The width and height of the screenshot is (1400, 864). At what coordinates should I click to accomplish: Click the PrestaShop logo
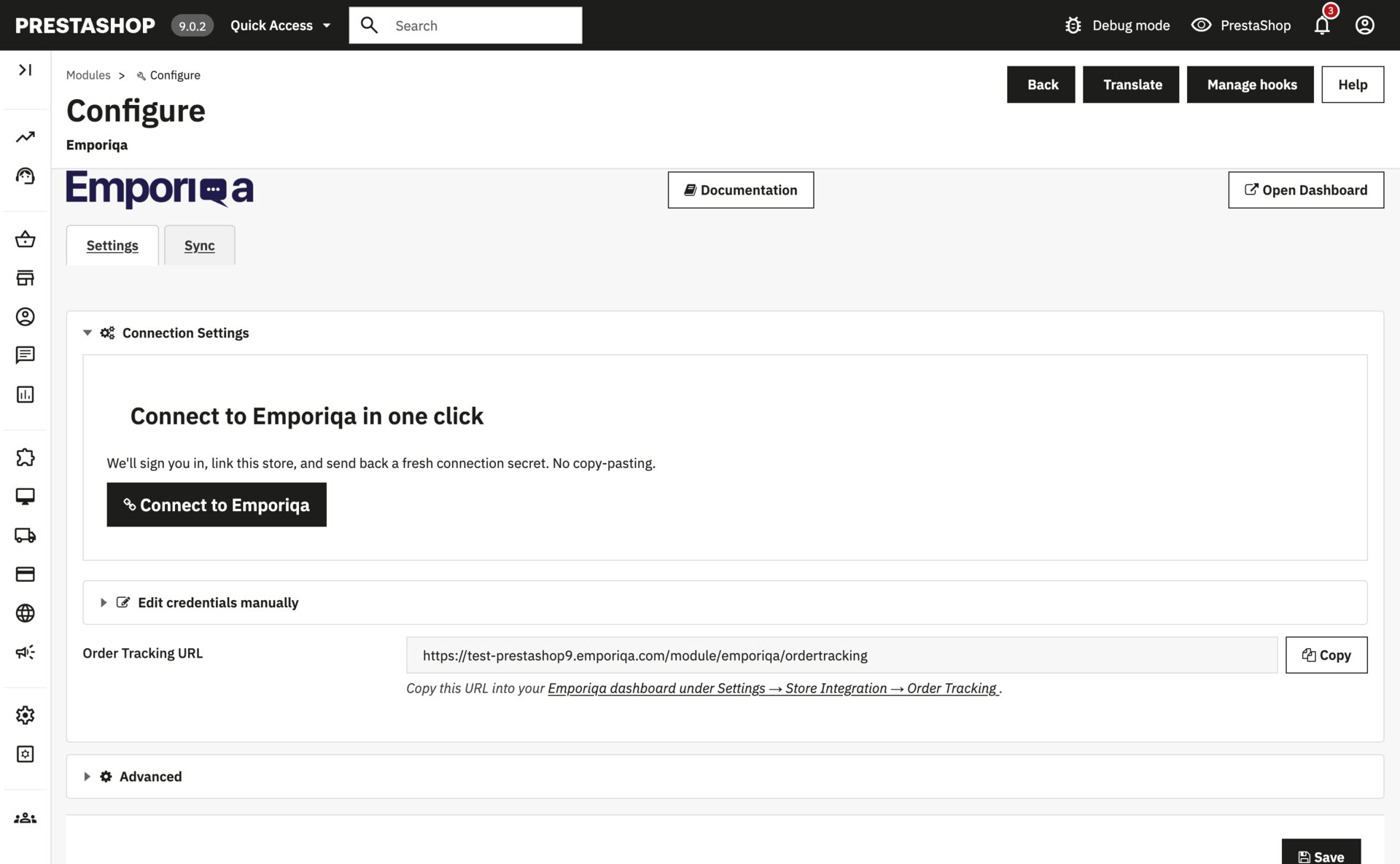(x=85, y=26)
